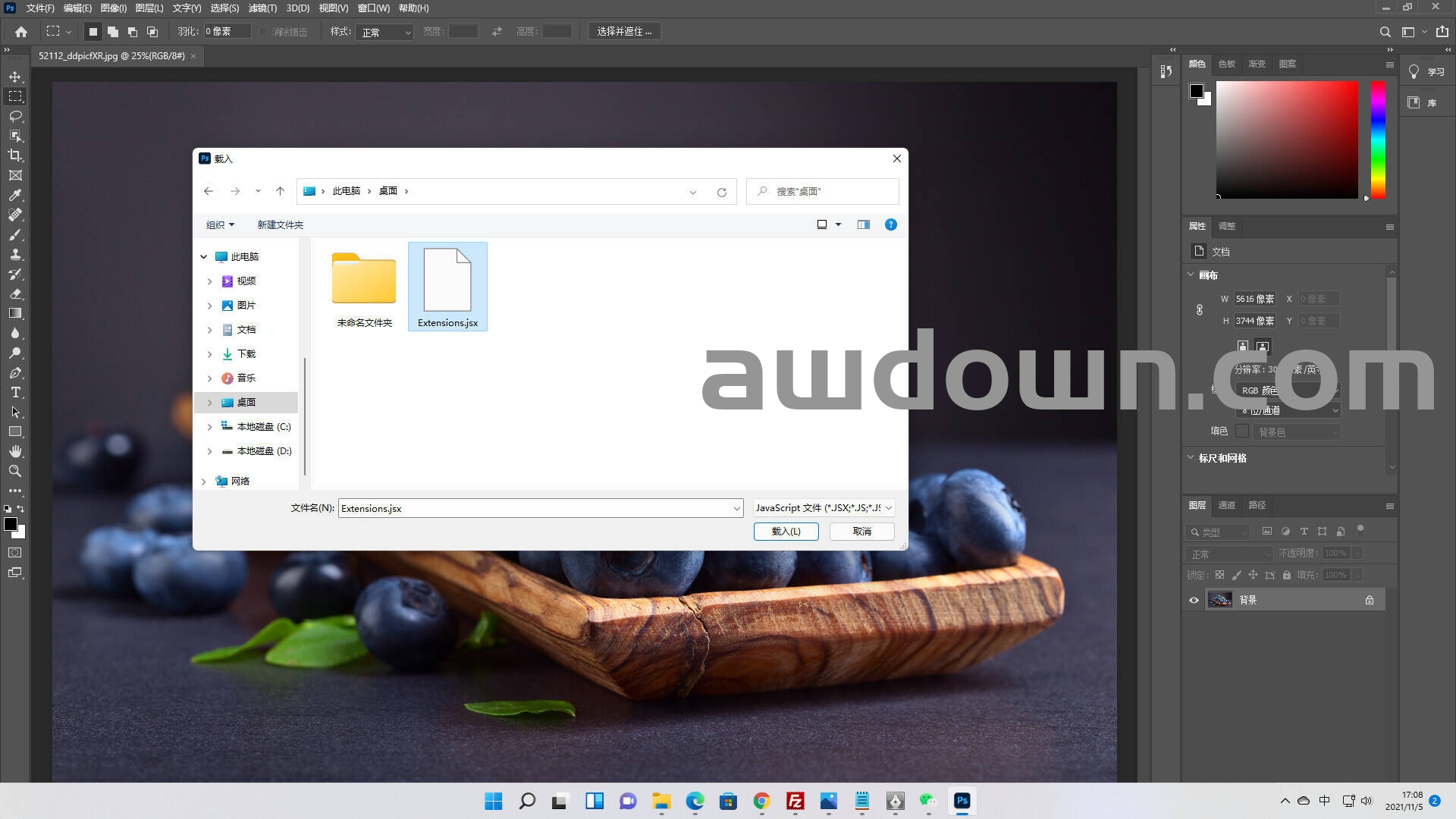This screenshot has height=819, width=1456.
Task: Click the rainbow hue slider strip
Action: coord(1378,140)
